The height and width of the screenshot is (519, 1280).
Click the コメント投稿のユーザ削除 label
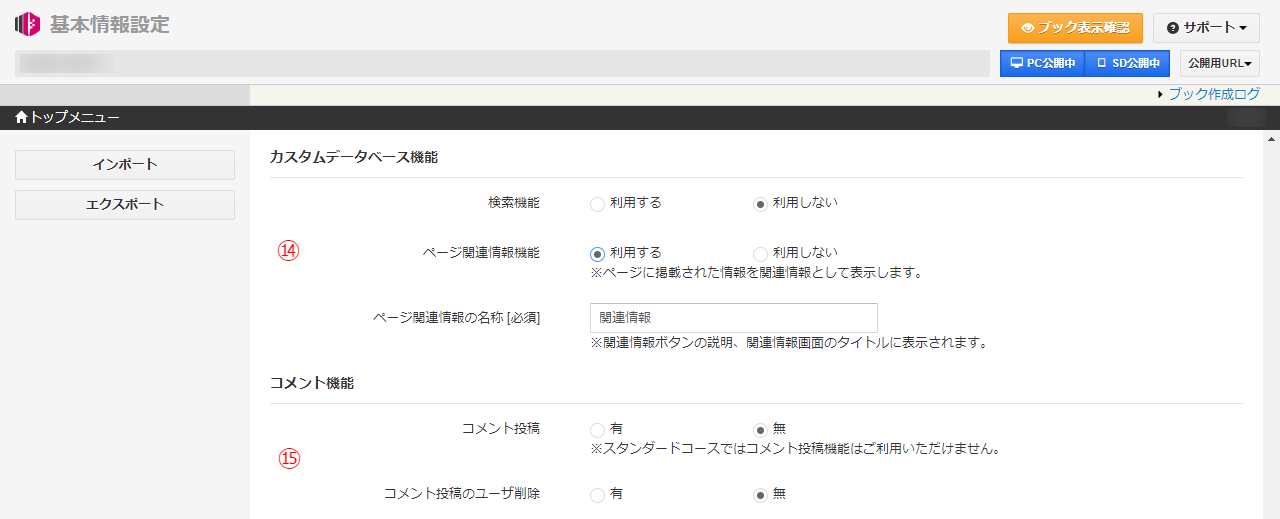point(462,494)
